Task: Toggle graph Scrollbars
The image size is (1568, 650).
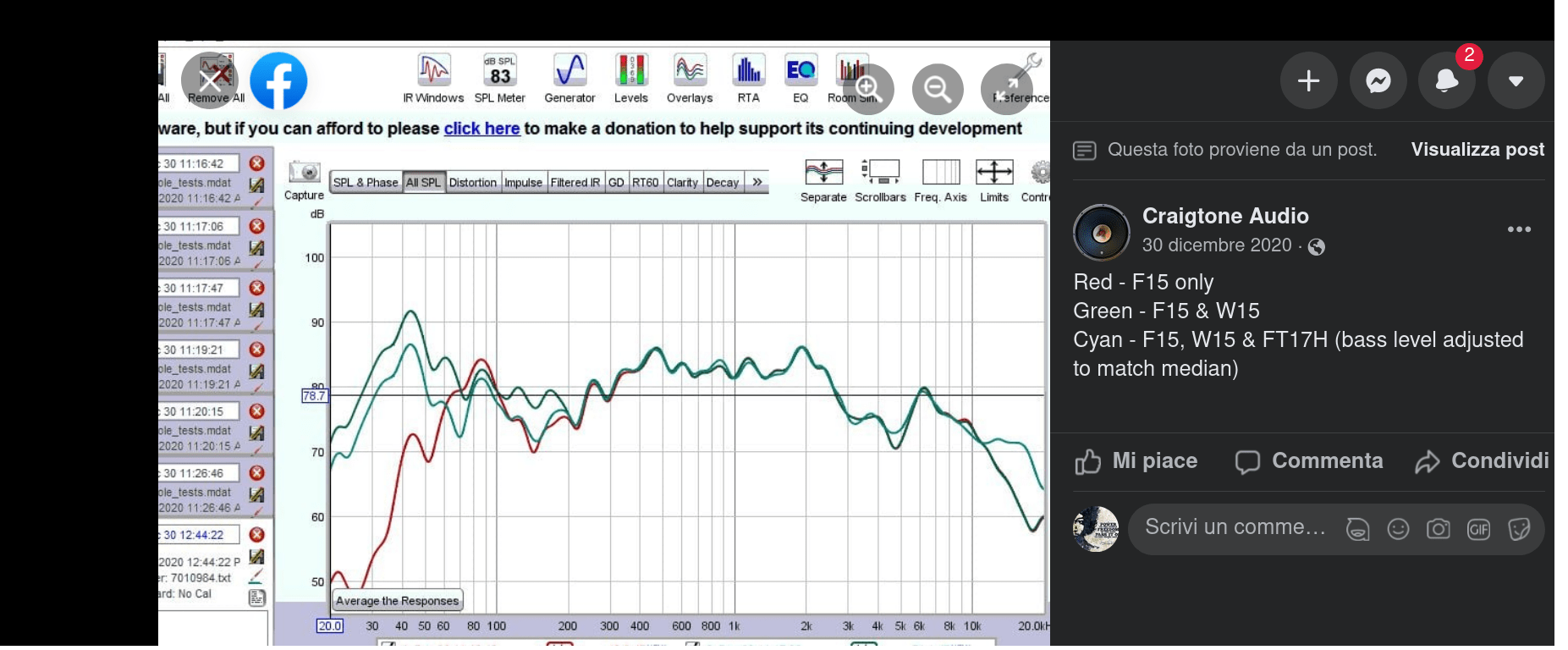Action: (x=880, y=181)
